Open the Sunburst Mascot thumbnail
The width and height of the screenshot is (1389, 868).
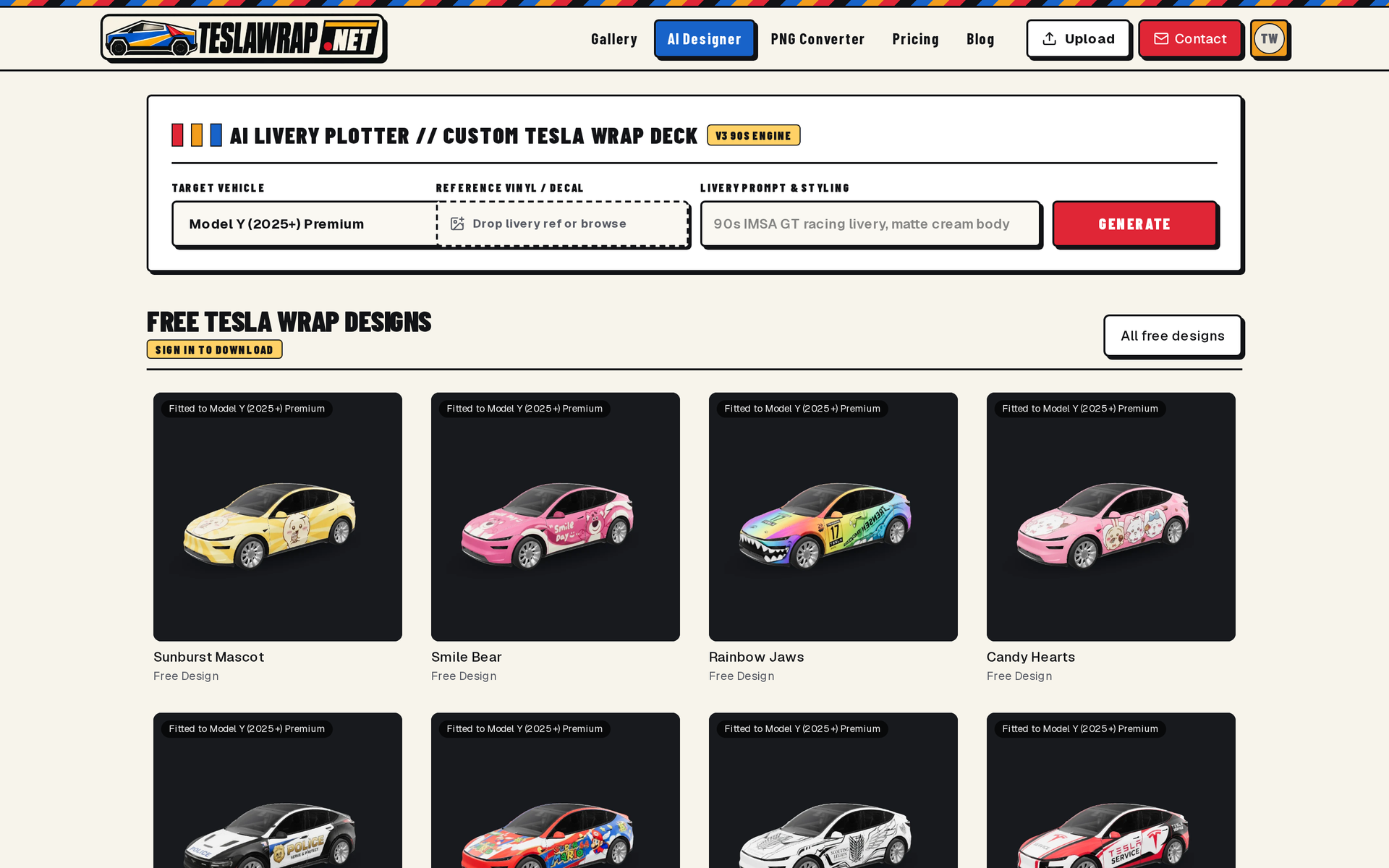coord(278,516)
